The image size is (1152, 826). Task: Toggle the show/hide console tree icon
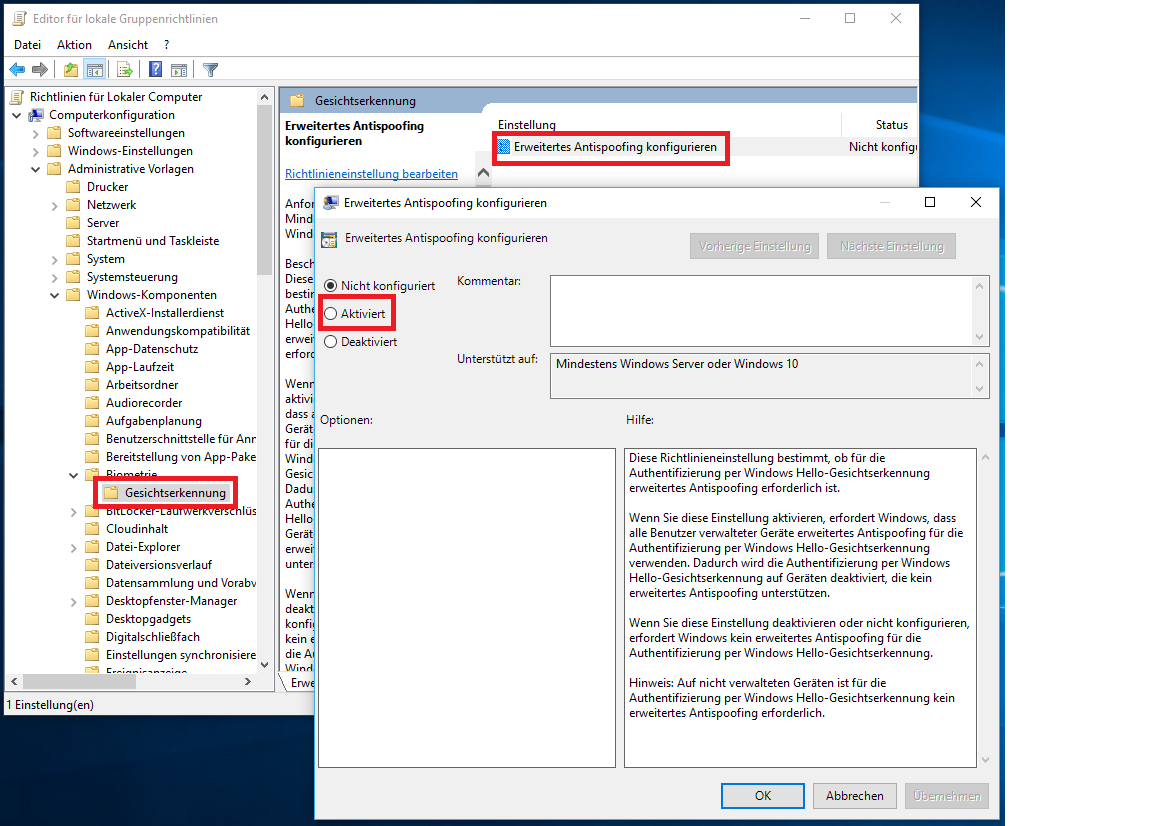[94, 70]
